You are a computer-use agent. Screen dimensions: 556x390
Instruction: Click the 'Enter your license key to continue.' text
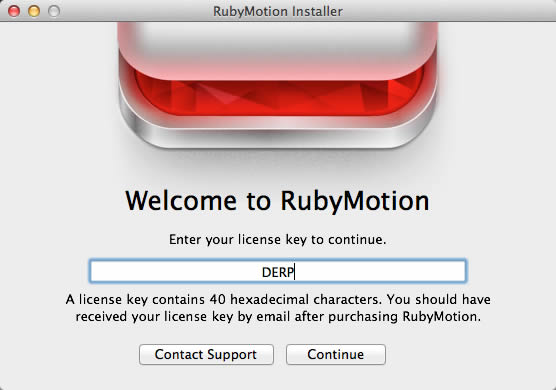click(277, 240)
